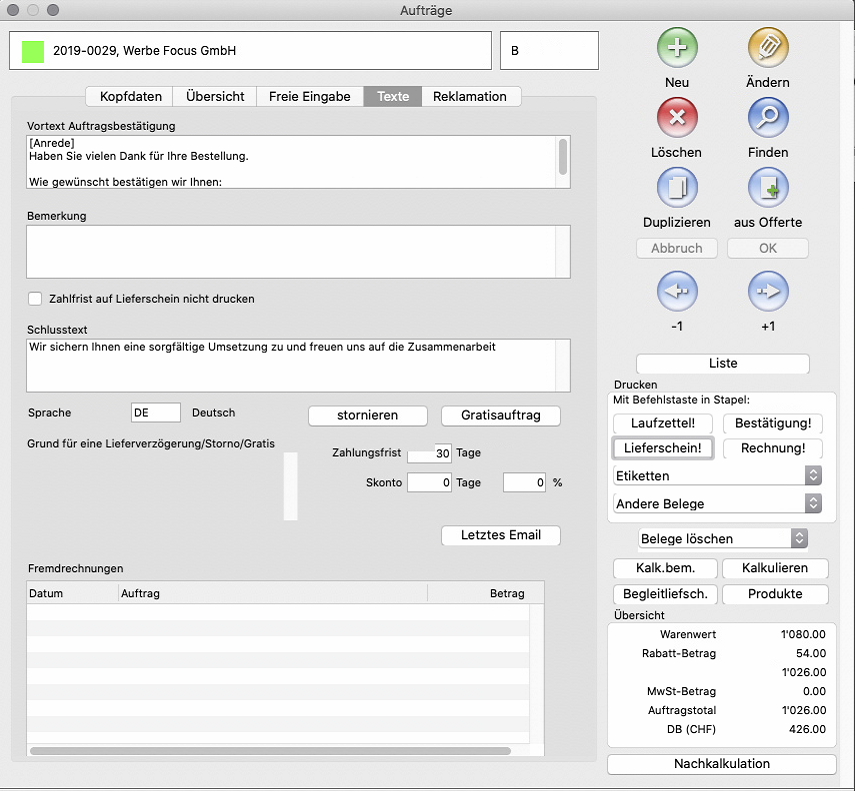The image size is (855, 791).
Task: Open the Finden magnifier icon
Action: click(x=768, y=118)
